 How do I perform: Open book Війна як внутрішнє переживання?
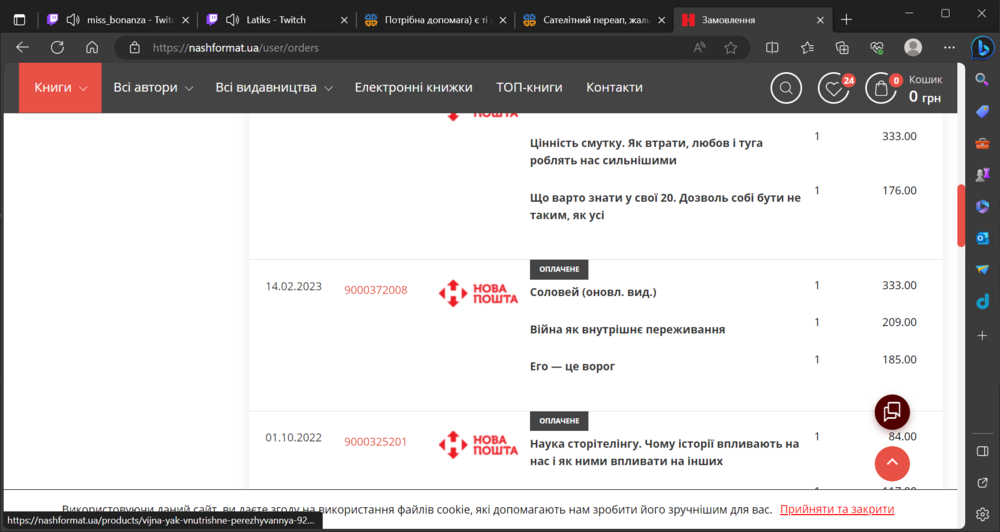(628, 329)
